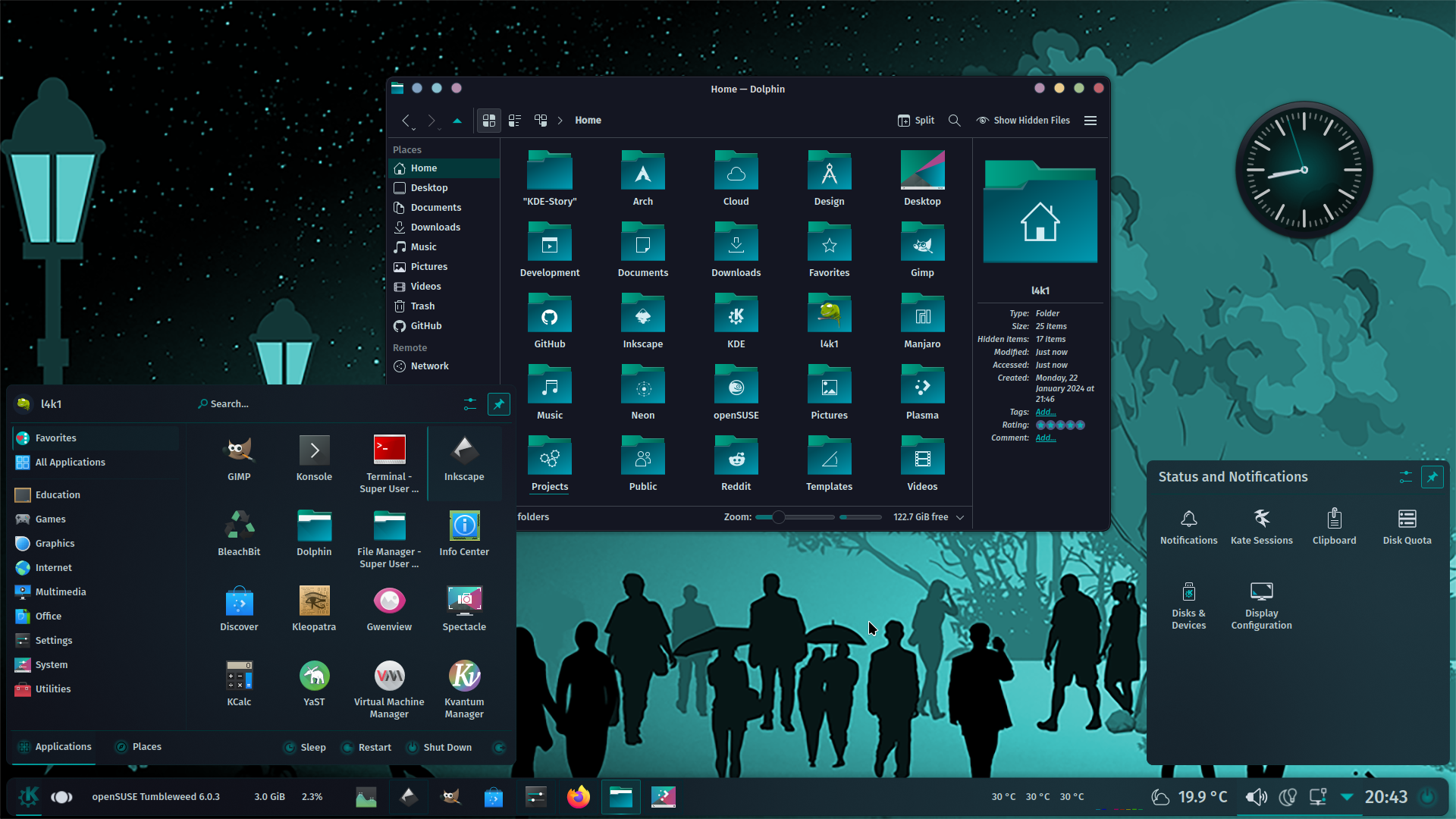Toggle Show Hidden Files in Dolphin
The height and width of the screenshot is (819, 1456).
1023,120
